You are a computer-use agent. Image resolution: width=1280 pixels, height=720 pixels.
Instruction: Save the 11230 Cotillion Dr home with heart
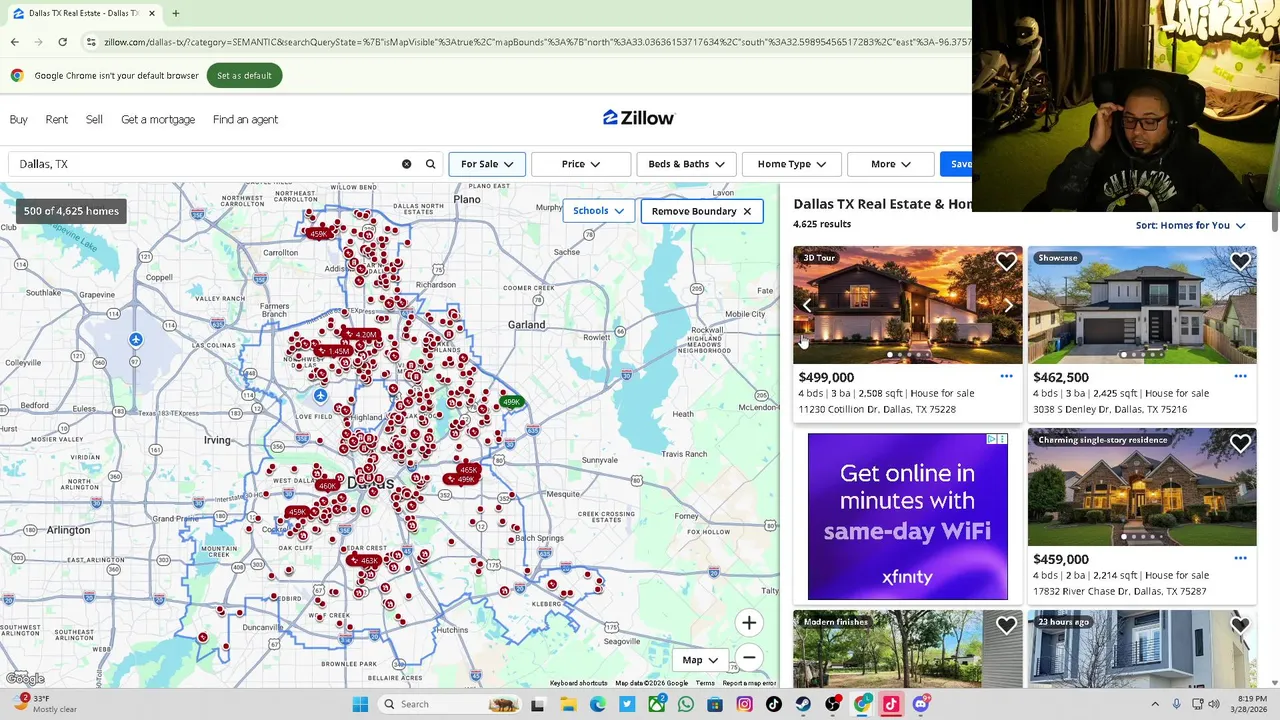tap(1005, 262)
